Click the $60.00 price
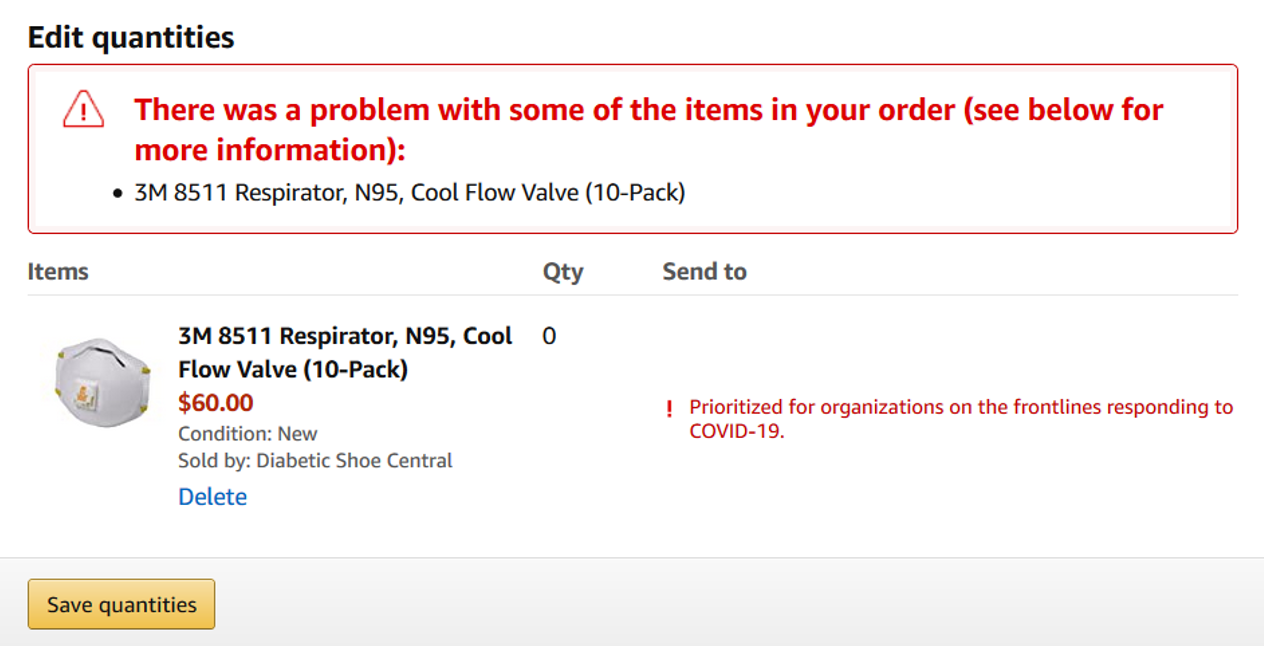Image resolution: width=1264 pixels, height=646 pixels. pos(215,402)
